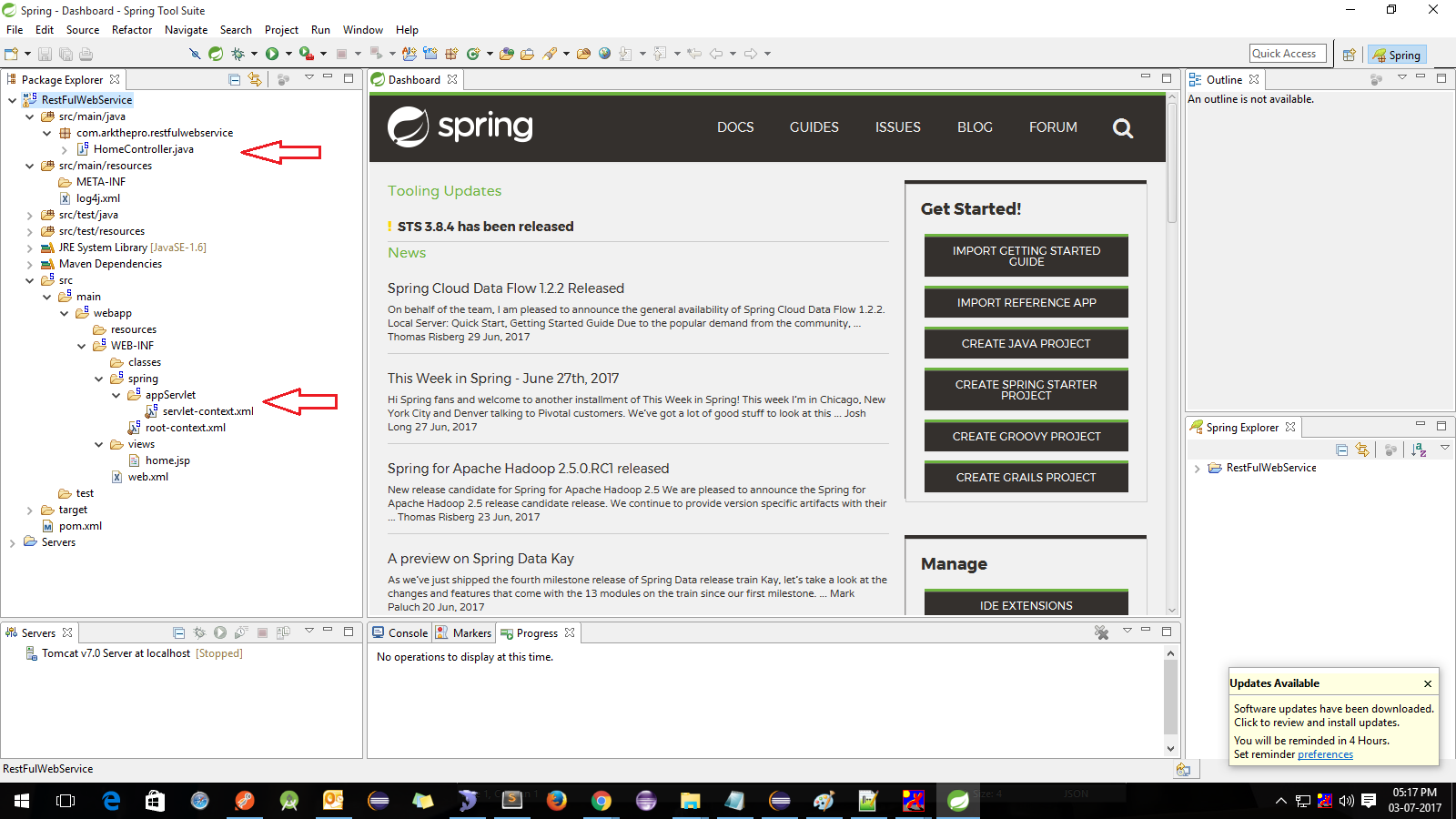Open the New Java Class wizard icon
The height and width of the screenshot is (819, 1456).
click(472, 53)
